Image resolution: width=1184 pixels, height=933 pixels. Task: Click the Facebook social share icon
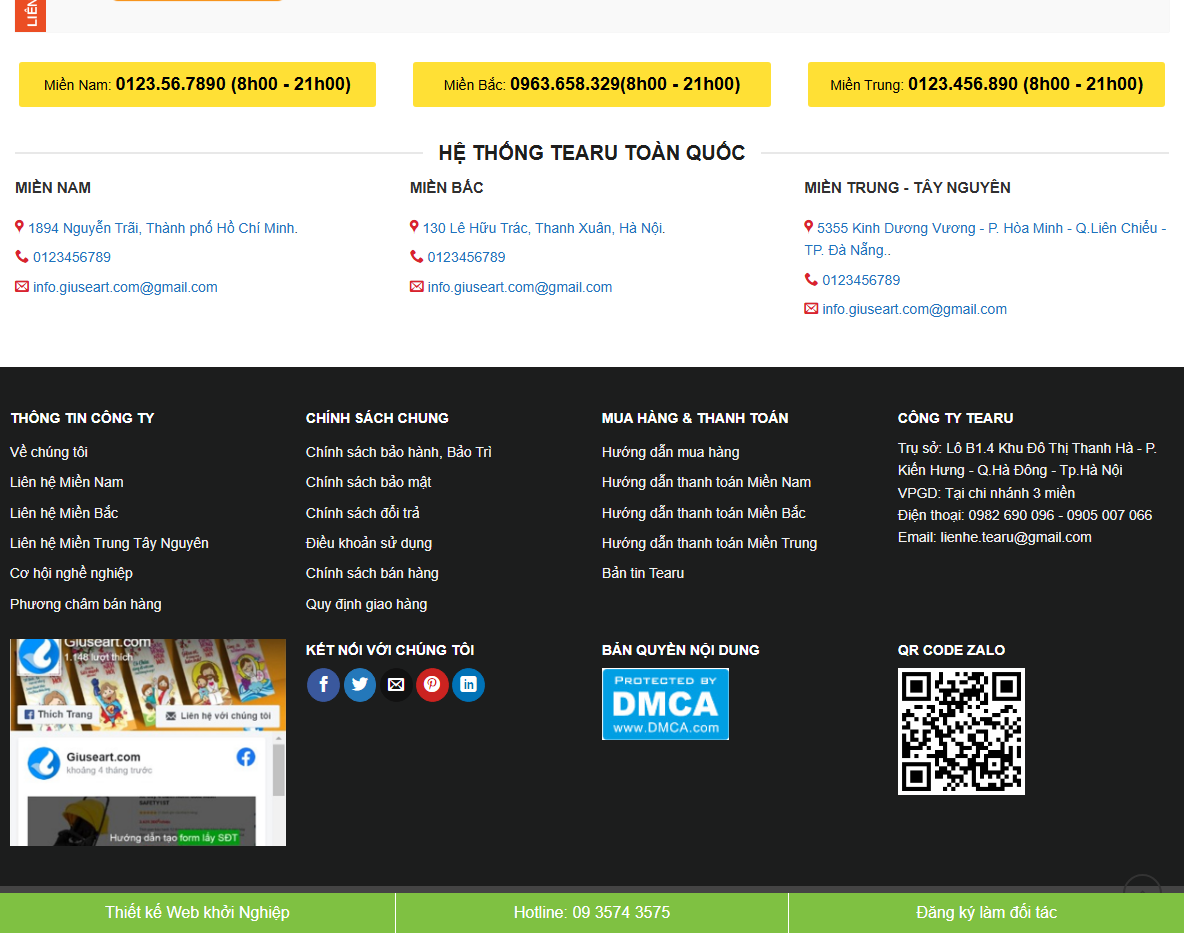click(x=323, y=685)
